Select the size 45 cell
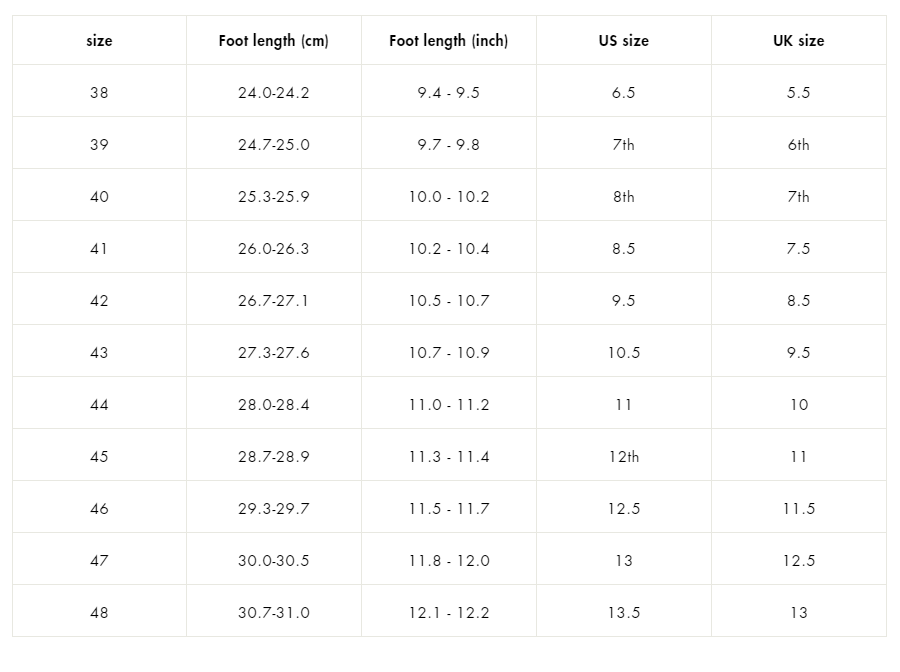This screenshot has height=672, width=900. click(99, 457)
